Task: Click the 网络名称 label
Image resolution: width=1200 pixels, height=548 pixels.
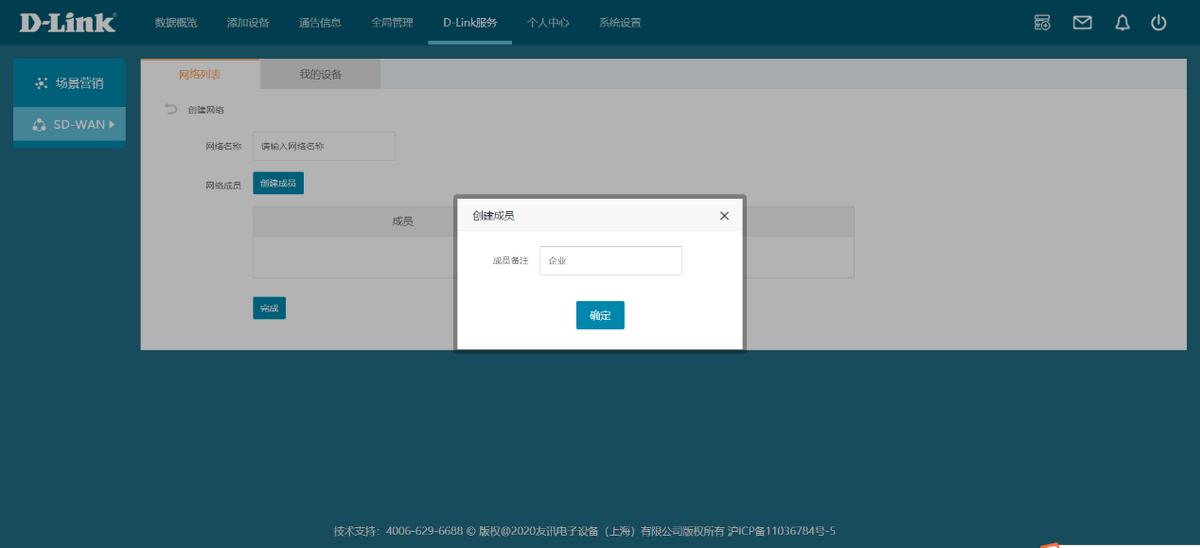Action: tap(223, 146)
